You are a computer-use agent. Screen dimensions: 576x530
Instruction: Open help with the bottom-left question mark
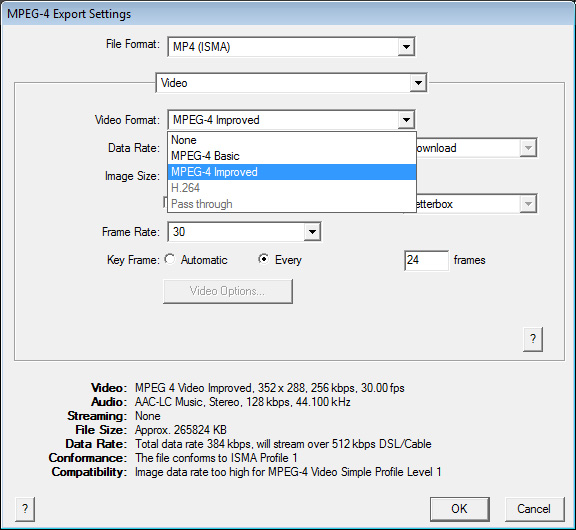25,509
